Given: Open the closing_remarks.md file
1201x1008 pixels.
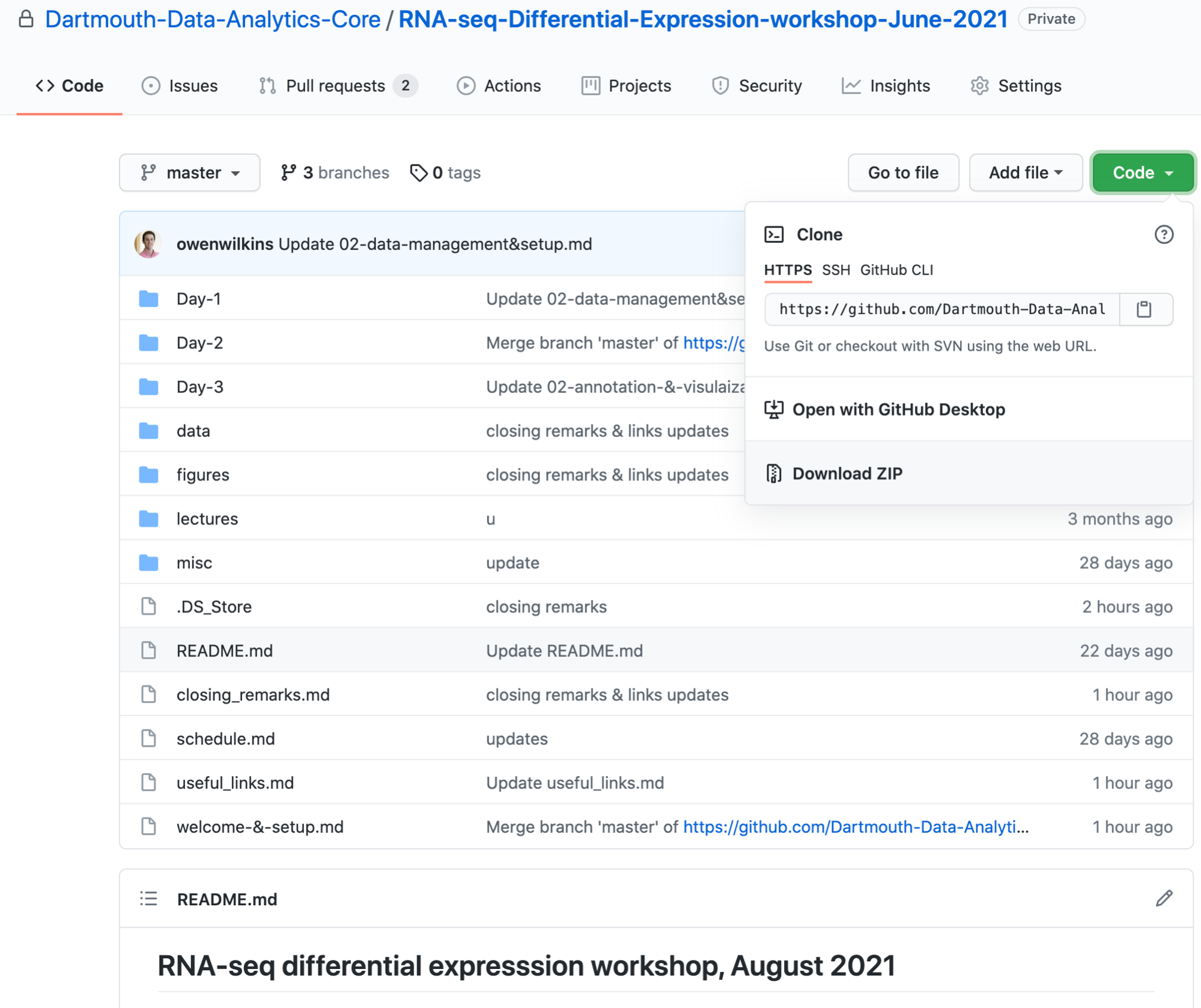Looking at the screenshot, I should [x=253, y=694].
